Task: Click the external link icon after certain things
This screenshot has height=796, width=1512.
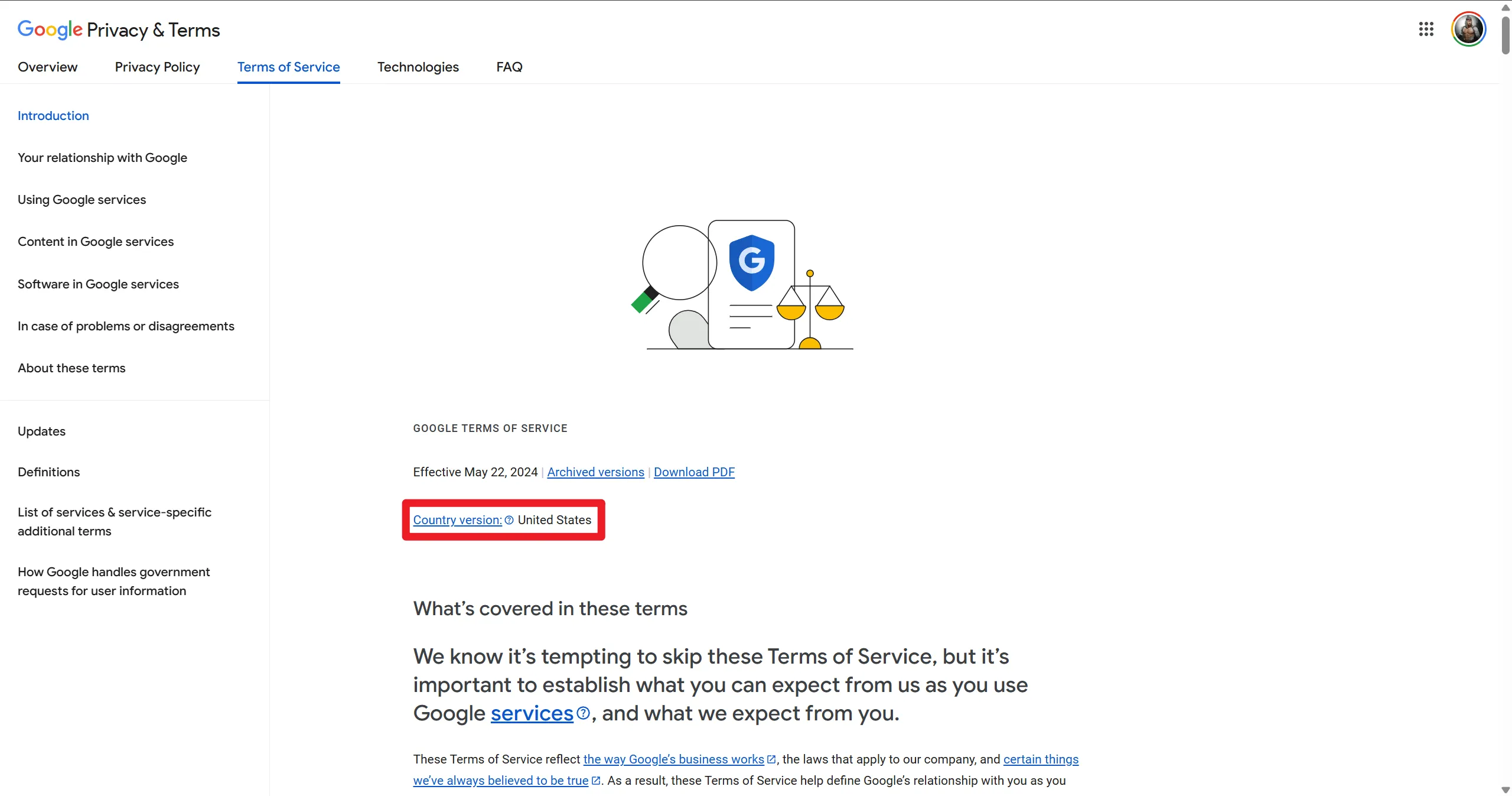Action: click(x=595, y=780)
